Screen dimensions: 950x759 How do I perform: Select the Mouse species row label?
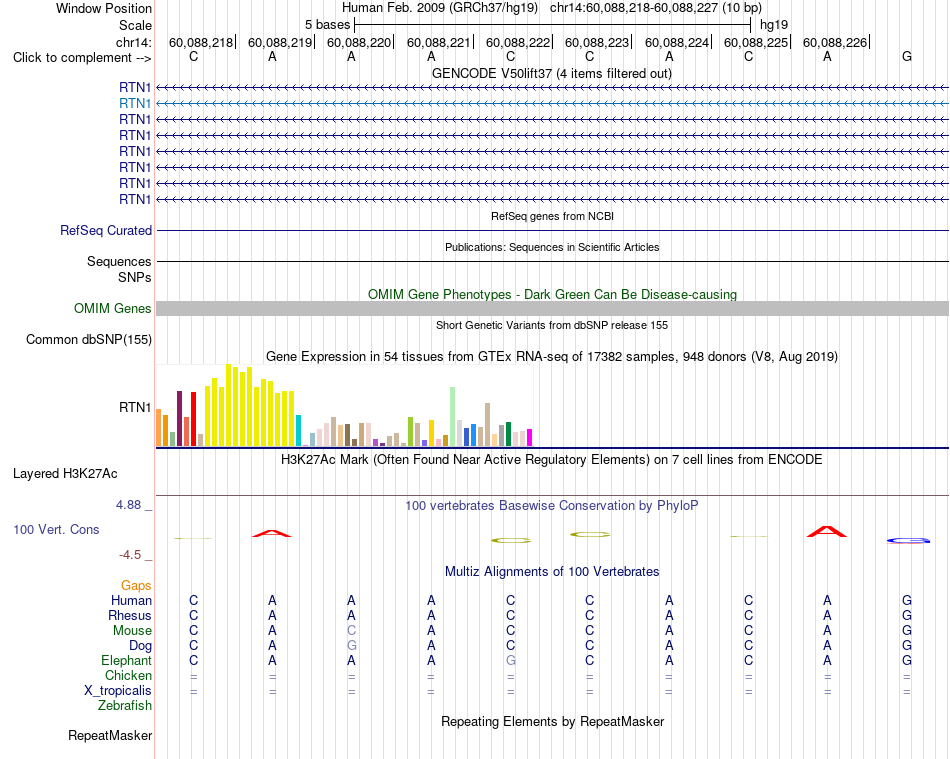pyautogui.click(x=132, y=631)
